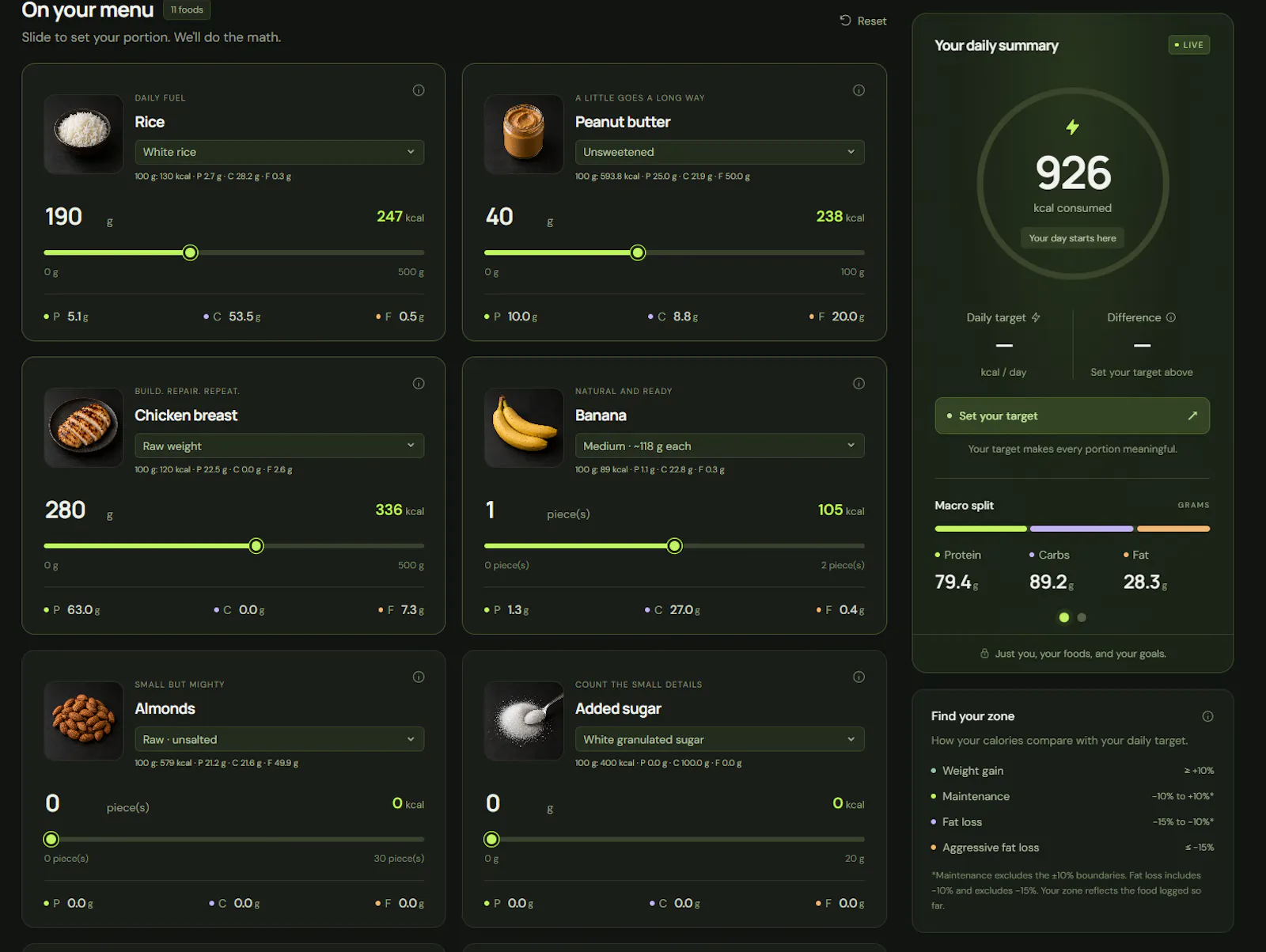Click the Your day starts here pill

[1072, 238]
